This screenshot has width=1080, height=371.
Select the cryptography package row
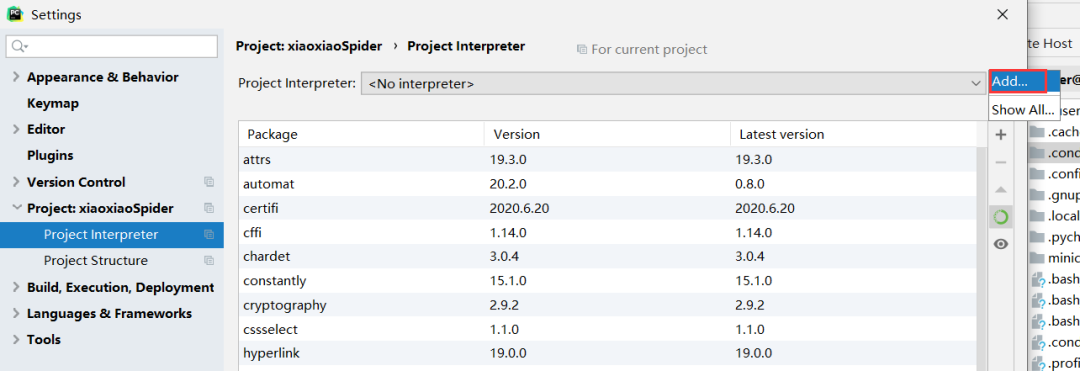coord(608,305)
